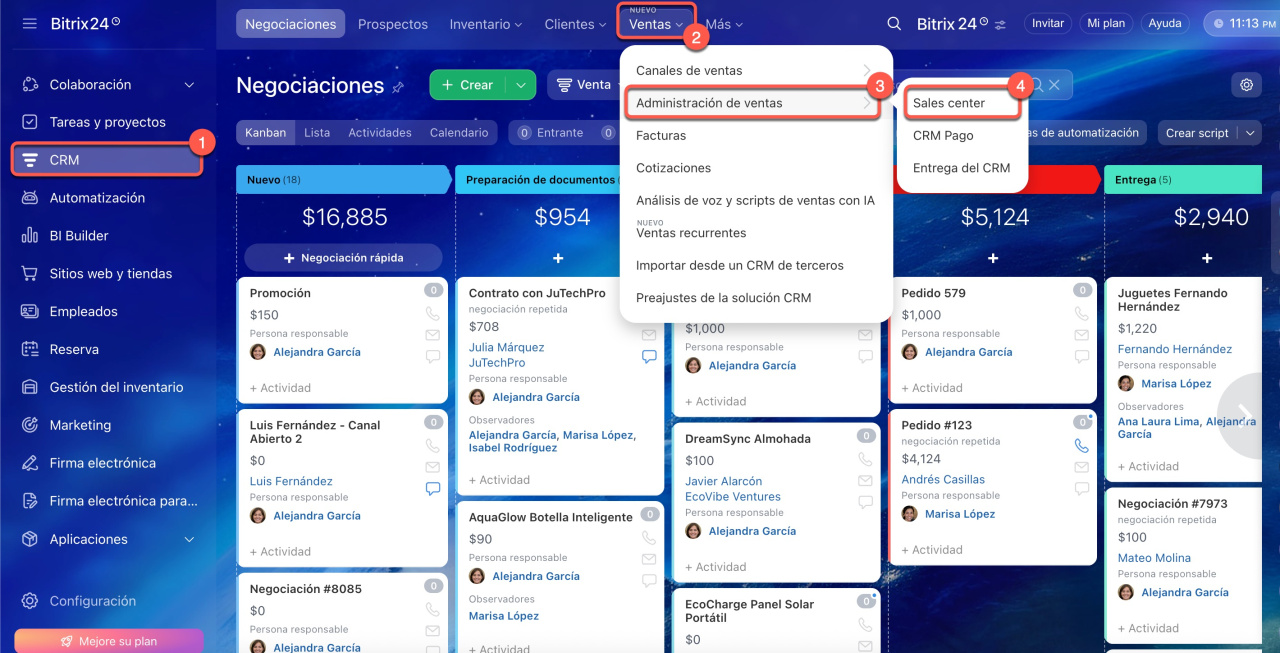The image size is (1280, 653).
Task: Click Negociación rápida button
Action: click(343, 257)
